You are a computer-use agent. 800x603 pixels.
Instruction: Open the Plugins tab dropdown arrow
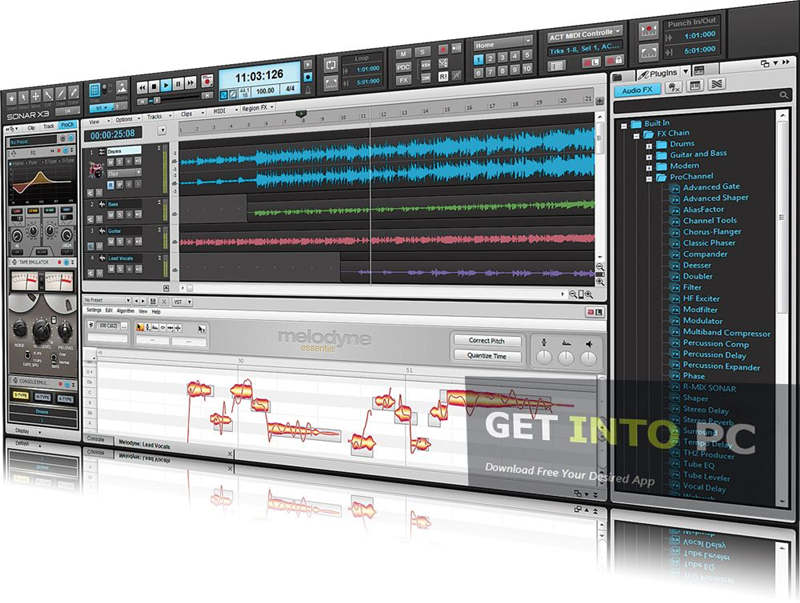[x=685, y=71]
